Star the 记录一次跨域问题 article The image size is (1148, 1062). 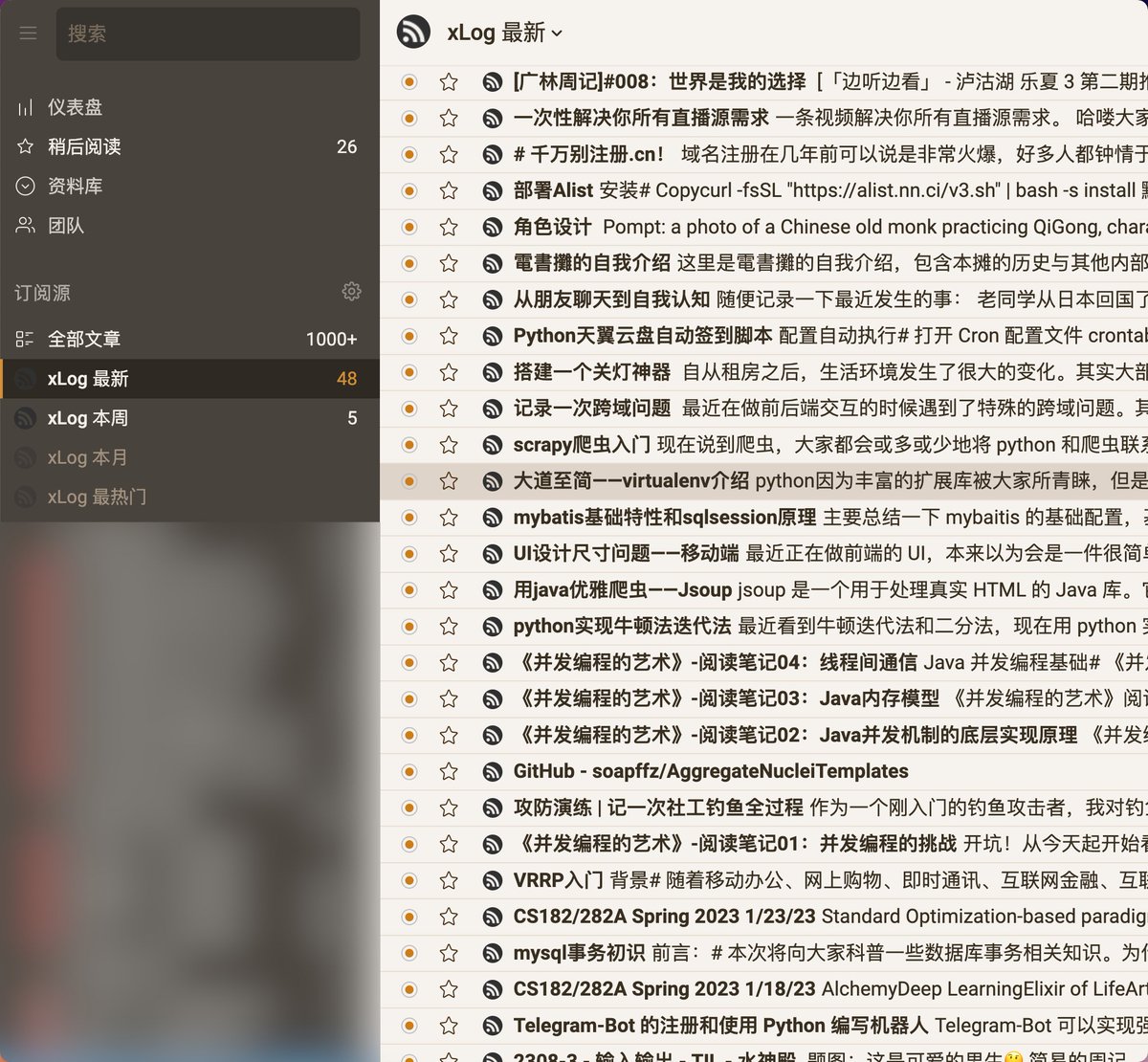point(449,409)
